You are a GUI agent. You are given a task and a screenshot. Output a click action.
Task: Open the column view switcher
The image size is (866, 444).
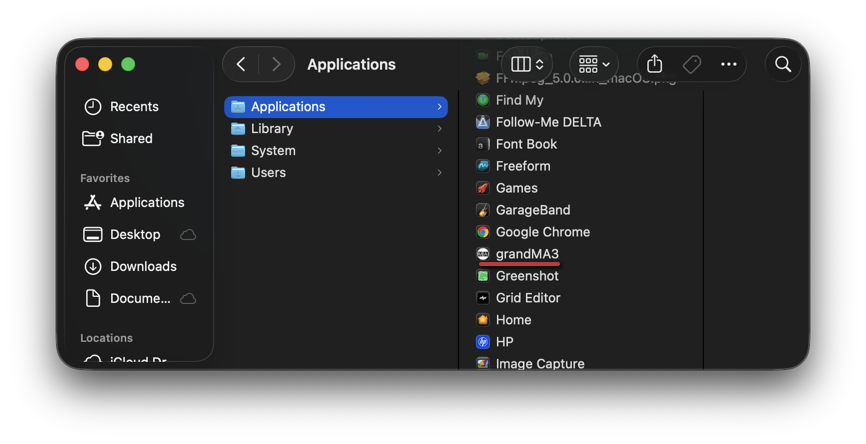[527, 65]
